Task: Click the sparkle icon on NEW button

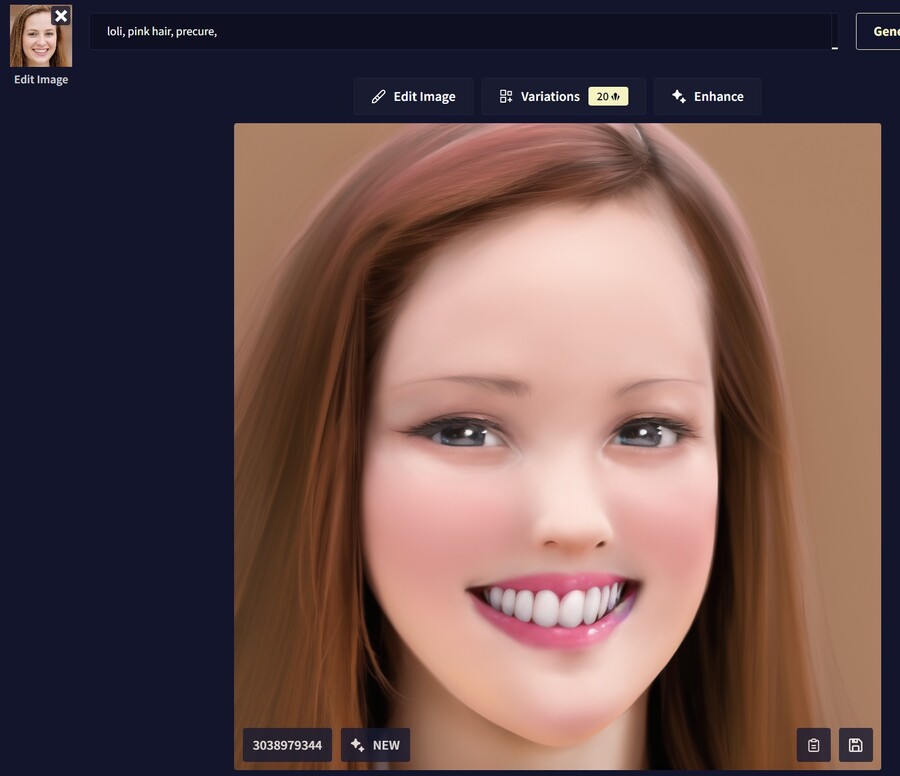Action: (x=357, y=745)
